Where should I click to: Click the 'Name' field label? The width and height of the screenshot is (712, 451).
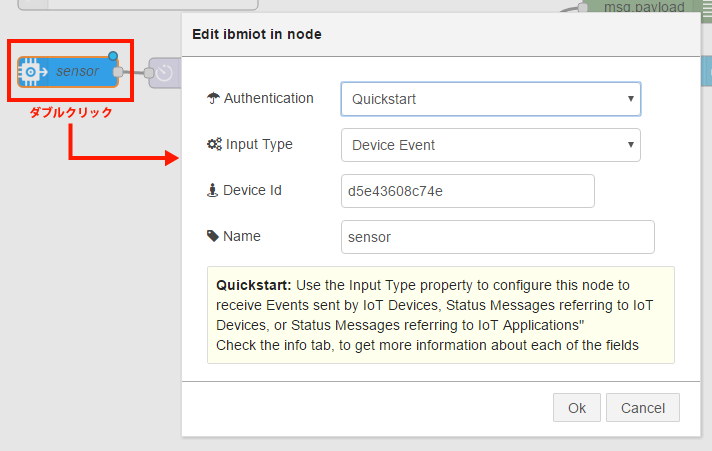point(242,236)
